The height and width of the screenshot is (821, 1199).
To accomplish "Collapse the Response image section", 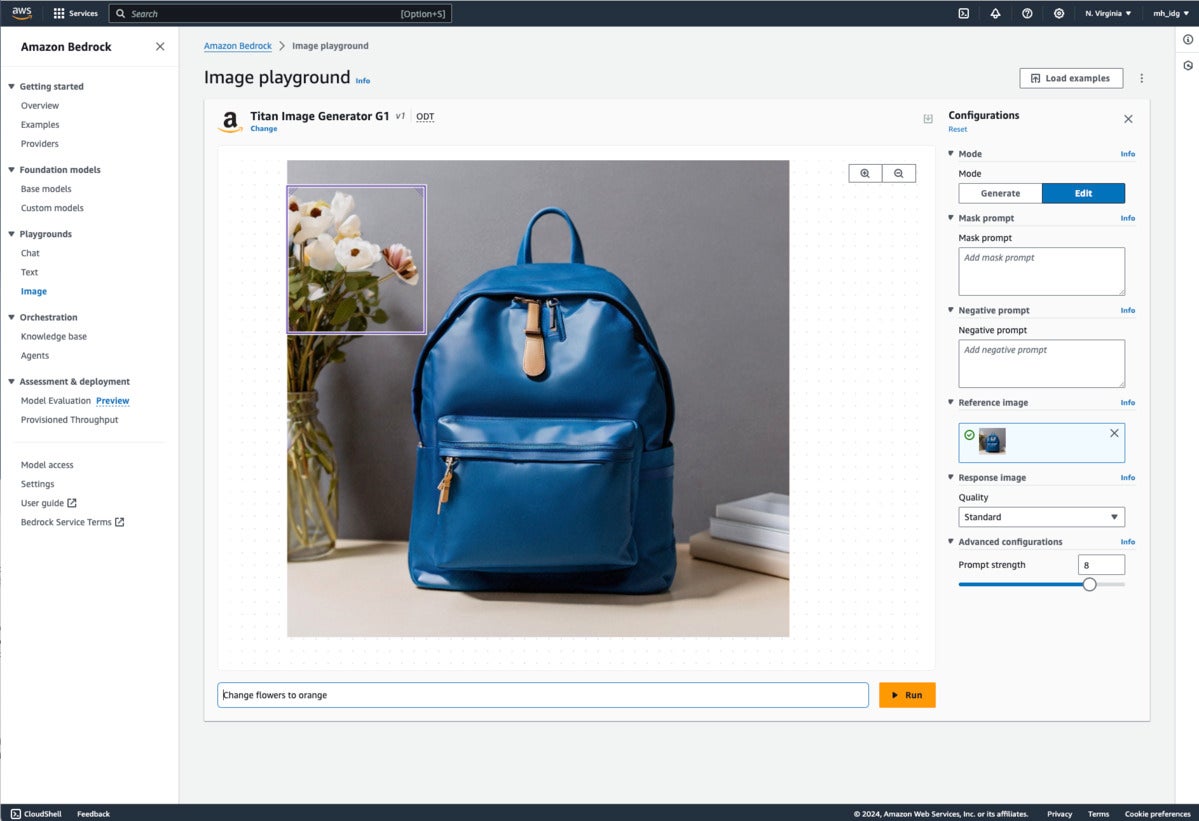I will click(x=950, y=477).
